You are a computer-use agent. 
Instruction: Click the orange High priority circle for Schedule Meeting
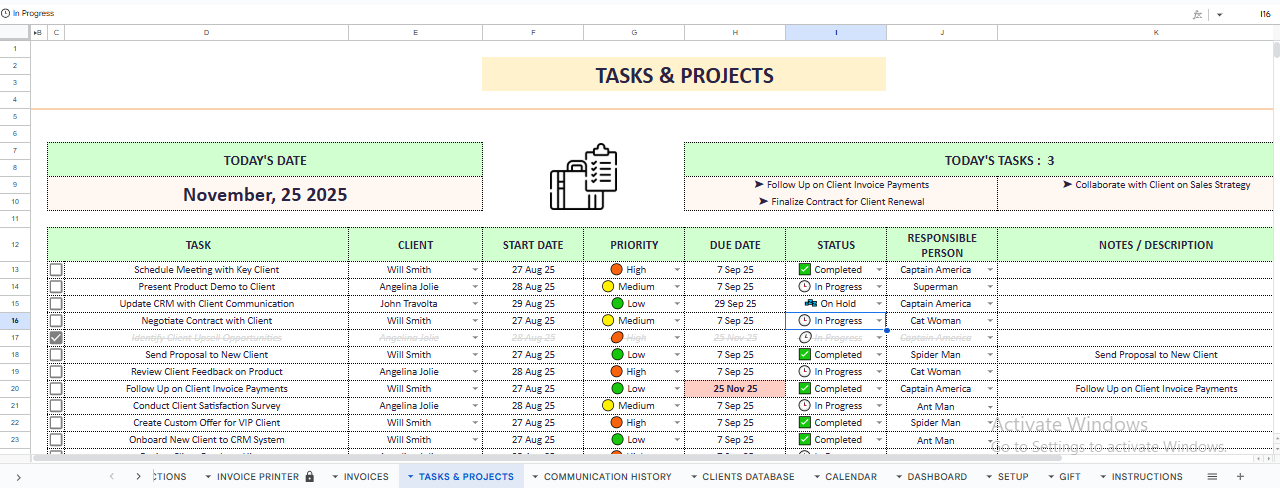[x=617, y=270]
